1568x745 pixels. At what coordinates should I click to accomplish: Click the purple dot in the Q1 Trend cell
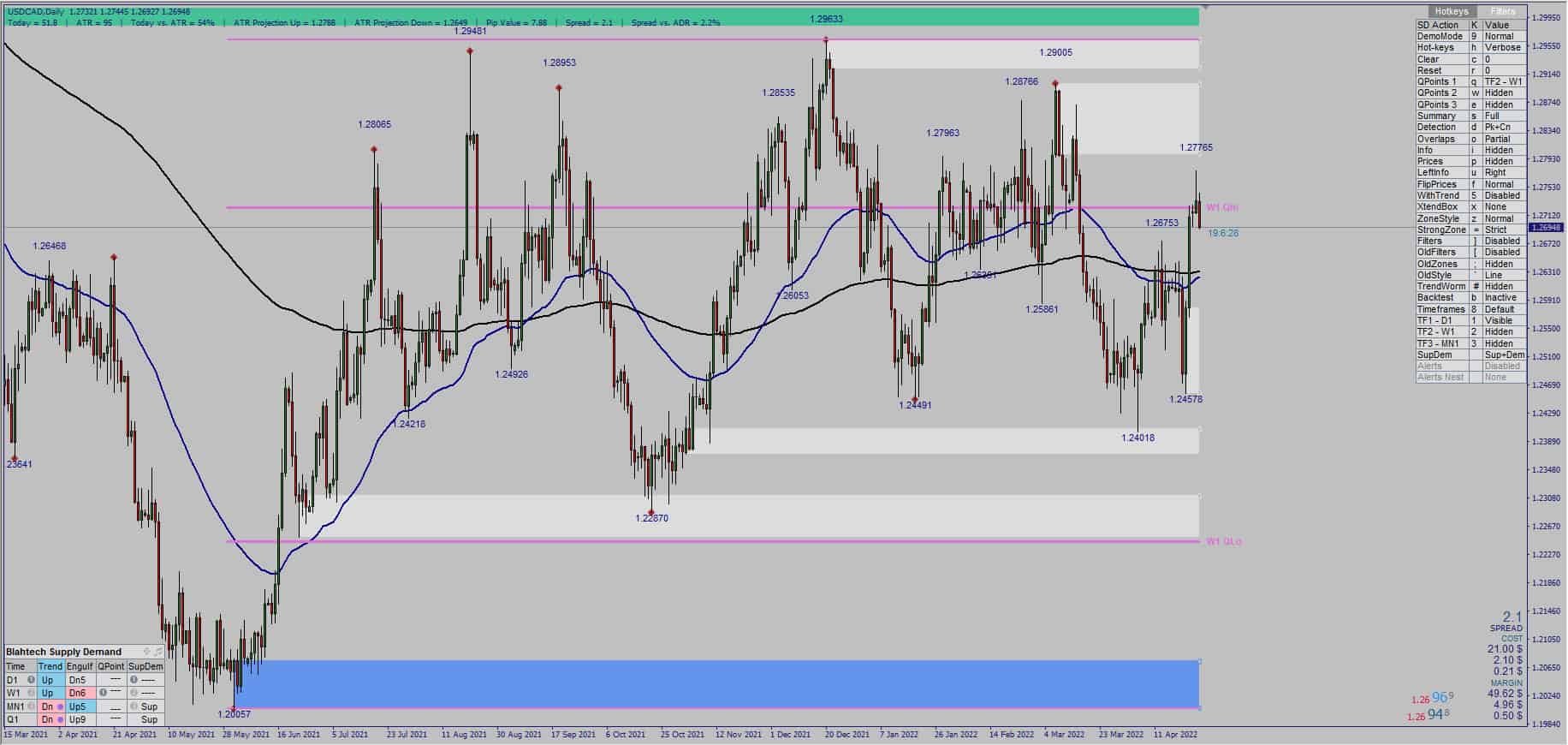pyautogui.click(x=60, y=720)
